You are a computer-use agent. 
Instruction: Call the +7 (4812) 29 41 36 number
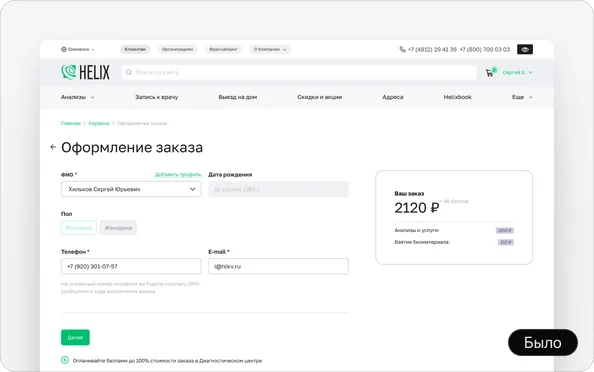(432, 49)
